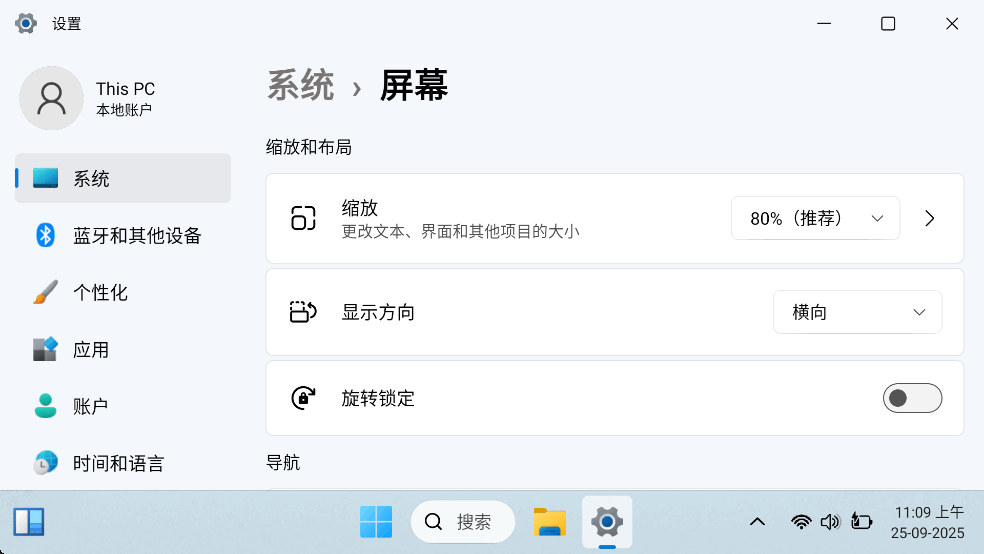Click the 旋转锁定 lock icon
The width and height of the screenshot is (984, 554).
(x=303, y=398)
